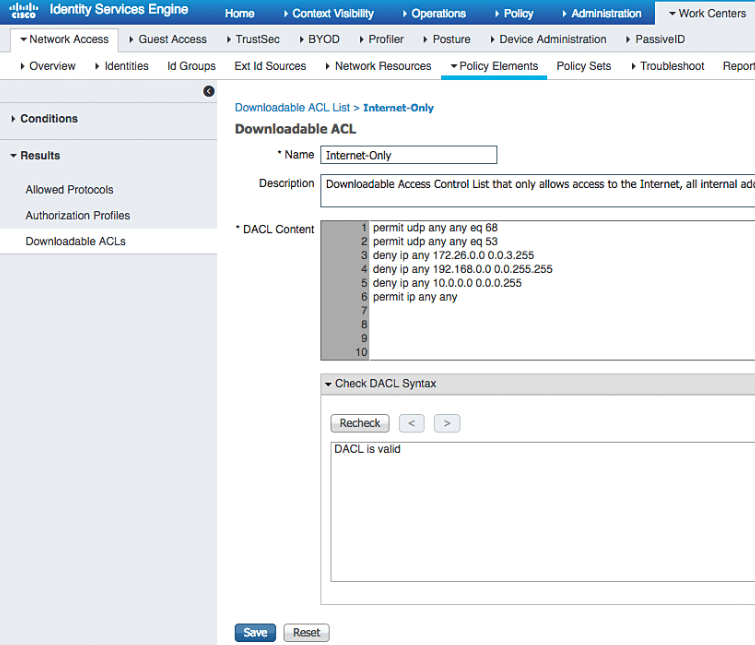Click DACL line 'permit udp any any eq 68'
This screenshot has height=645, width=755.
(x=435, y=228)
